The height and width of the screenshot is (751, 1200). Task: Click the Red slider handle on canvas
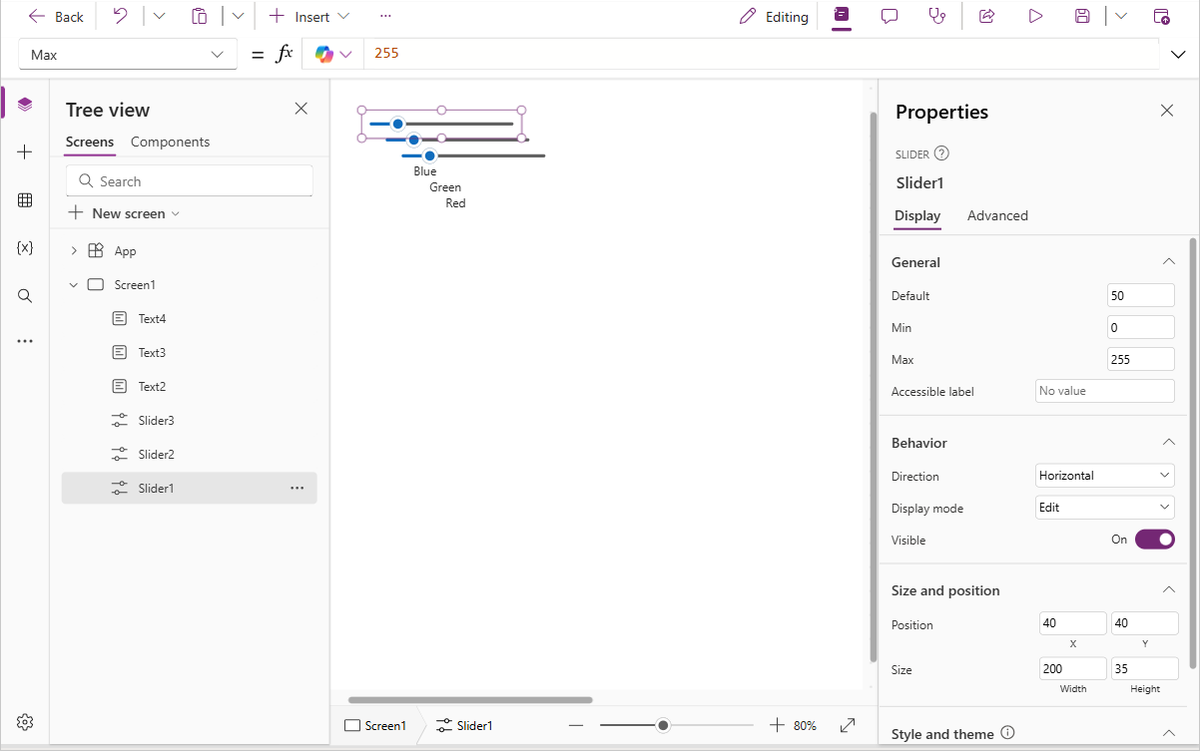coord(430,156)
